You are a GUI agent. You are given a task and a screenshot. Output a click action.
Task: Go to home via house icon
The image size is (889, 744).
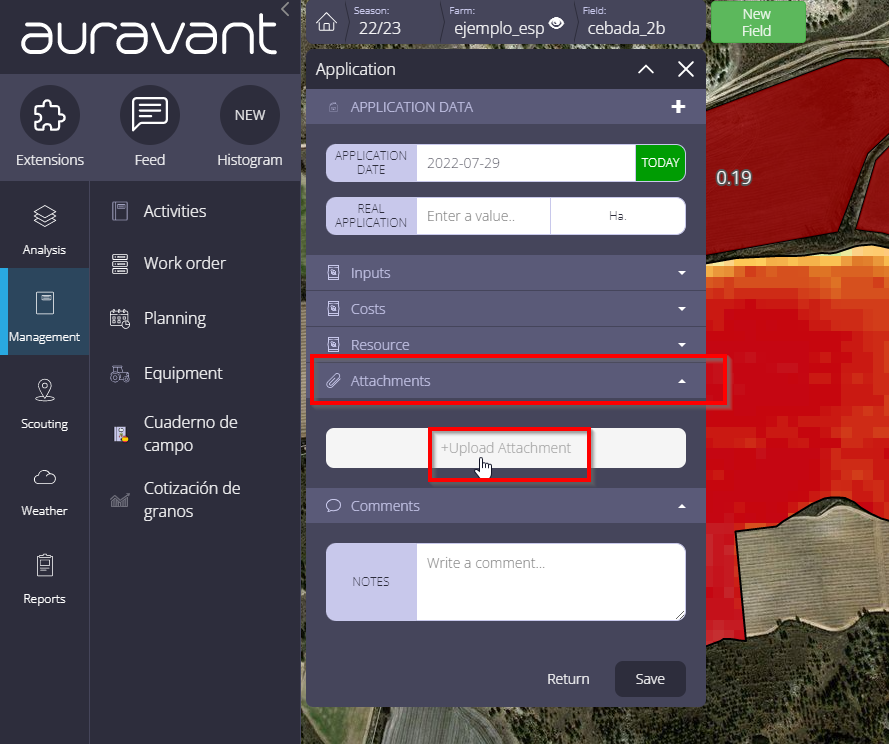[x=327, y=22]
